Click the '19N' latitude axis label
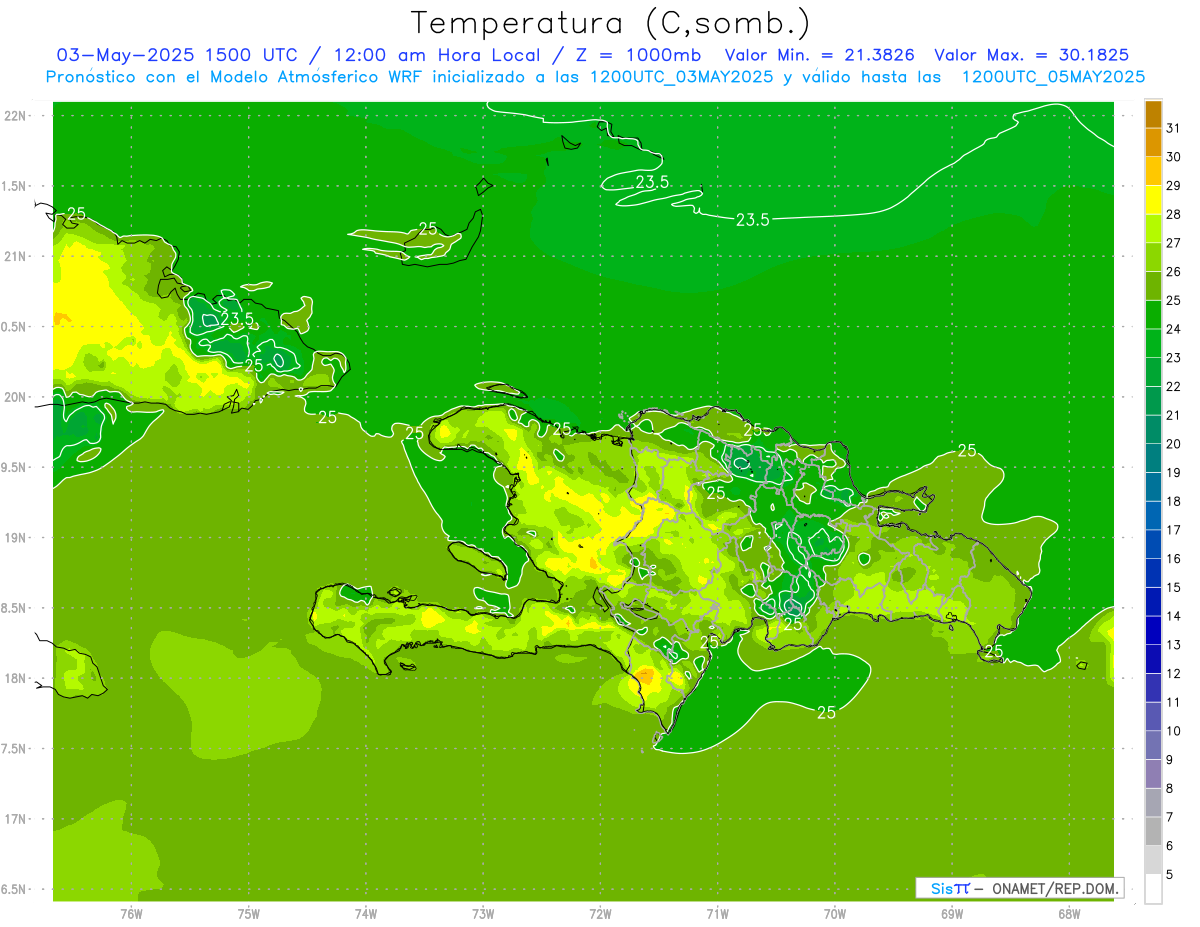This screenshot has height=927, width=1200. coord(17,537)
